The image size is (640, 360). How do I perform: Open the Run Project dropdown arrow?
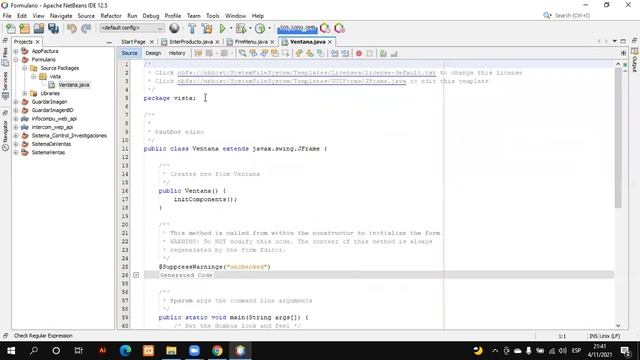tap(231, 28)
